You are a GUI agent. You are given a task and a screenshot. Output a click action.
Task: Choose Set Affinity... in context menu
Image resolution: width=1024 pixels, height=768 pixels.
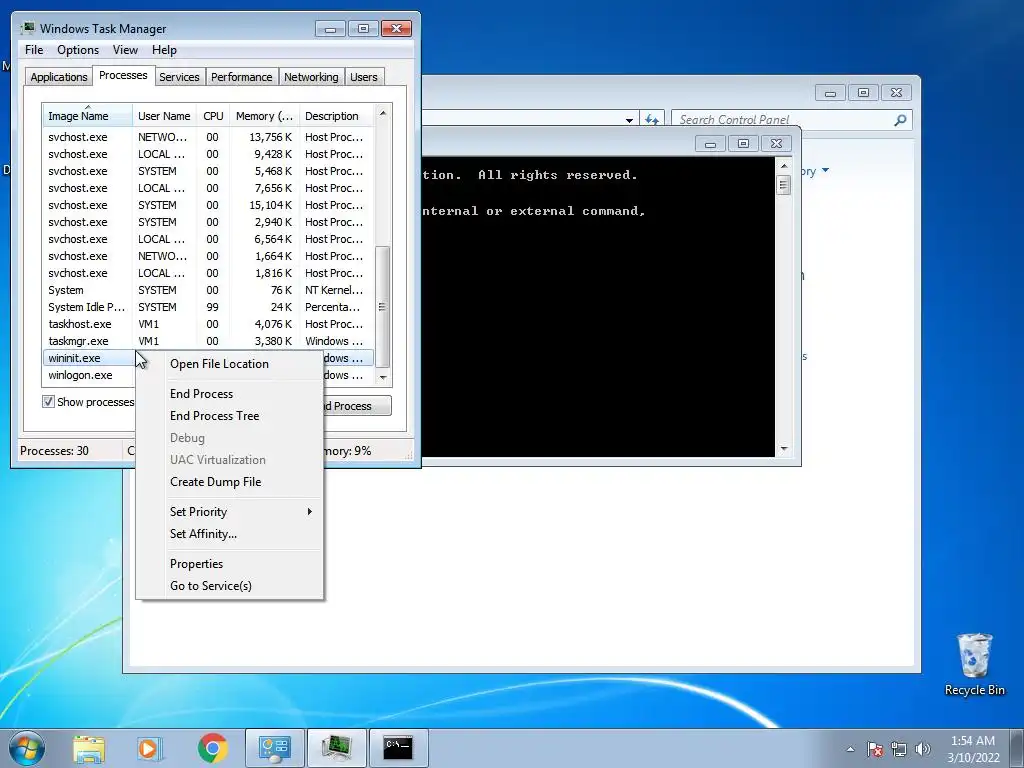click(230, 534)
